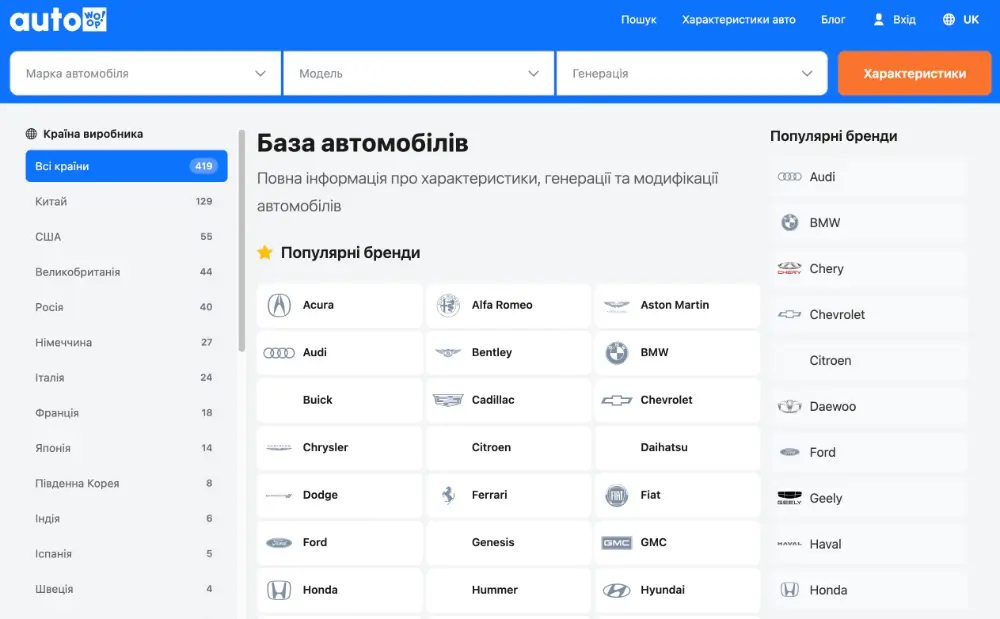Click the Honda logo in the right sidebar
This screenshot has width=1000, height=619.
790,590
